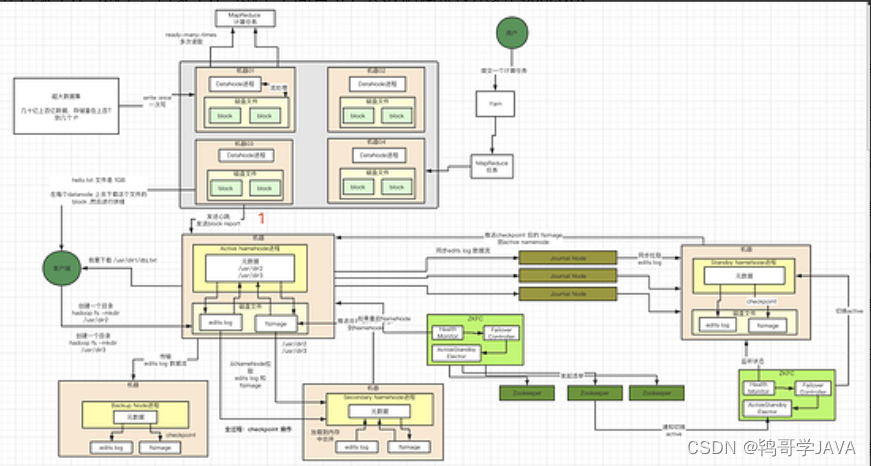Click the Standby NameNode process title

click(744, 262)
